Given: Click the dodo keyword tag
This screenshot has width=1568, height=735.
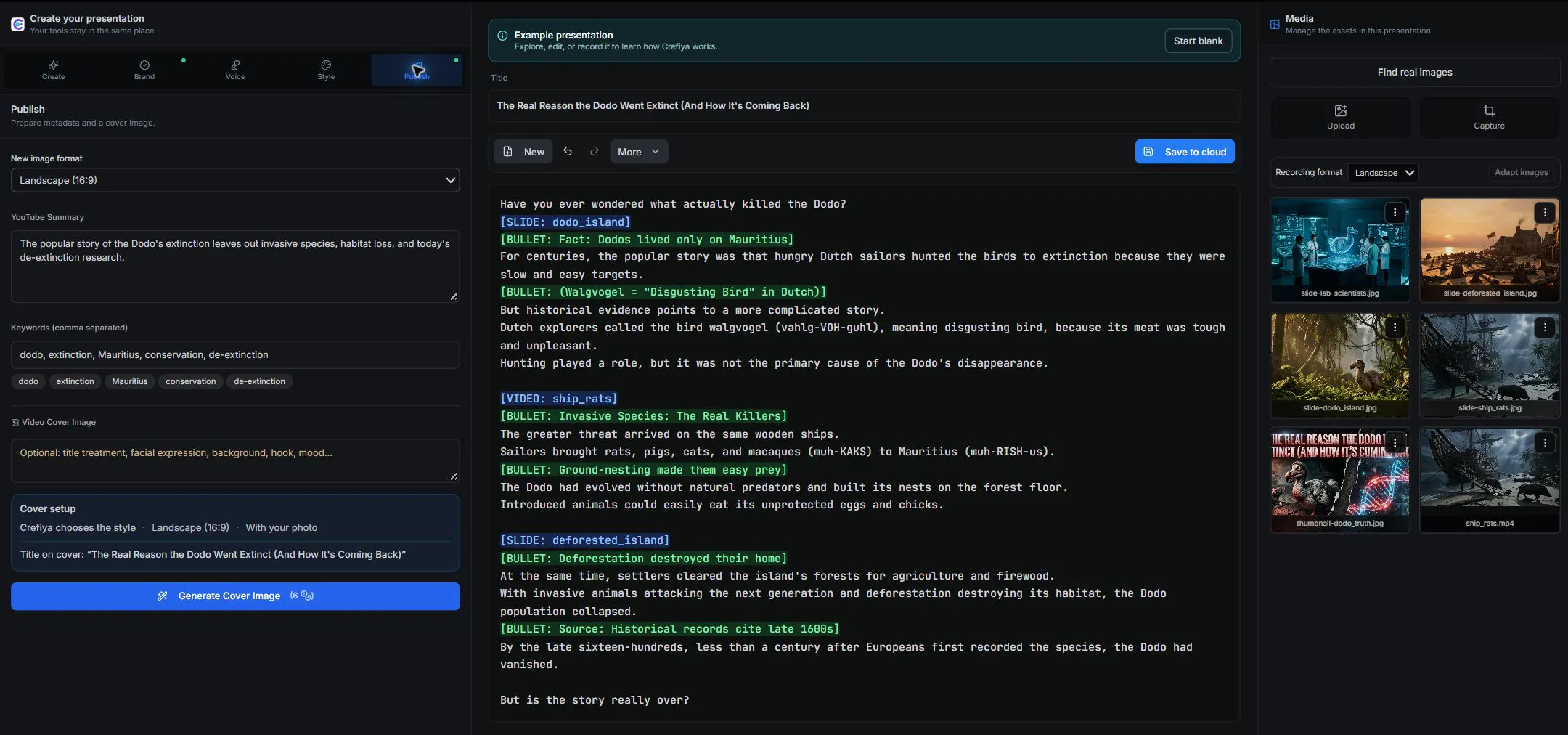Looking at the screenshot, I should point(28,381).
